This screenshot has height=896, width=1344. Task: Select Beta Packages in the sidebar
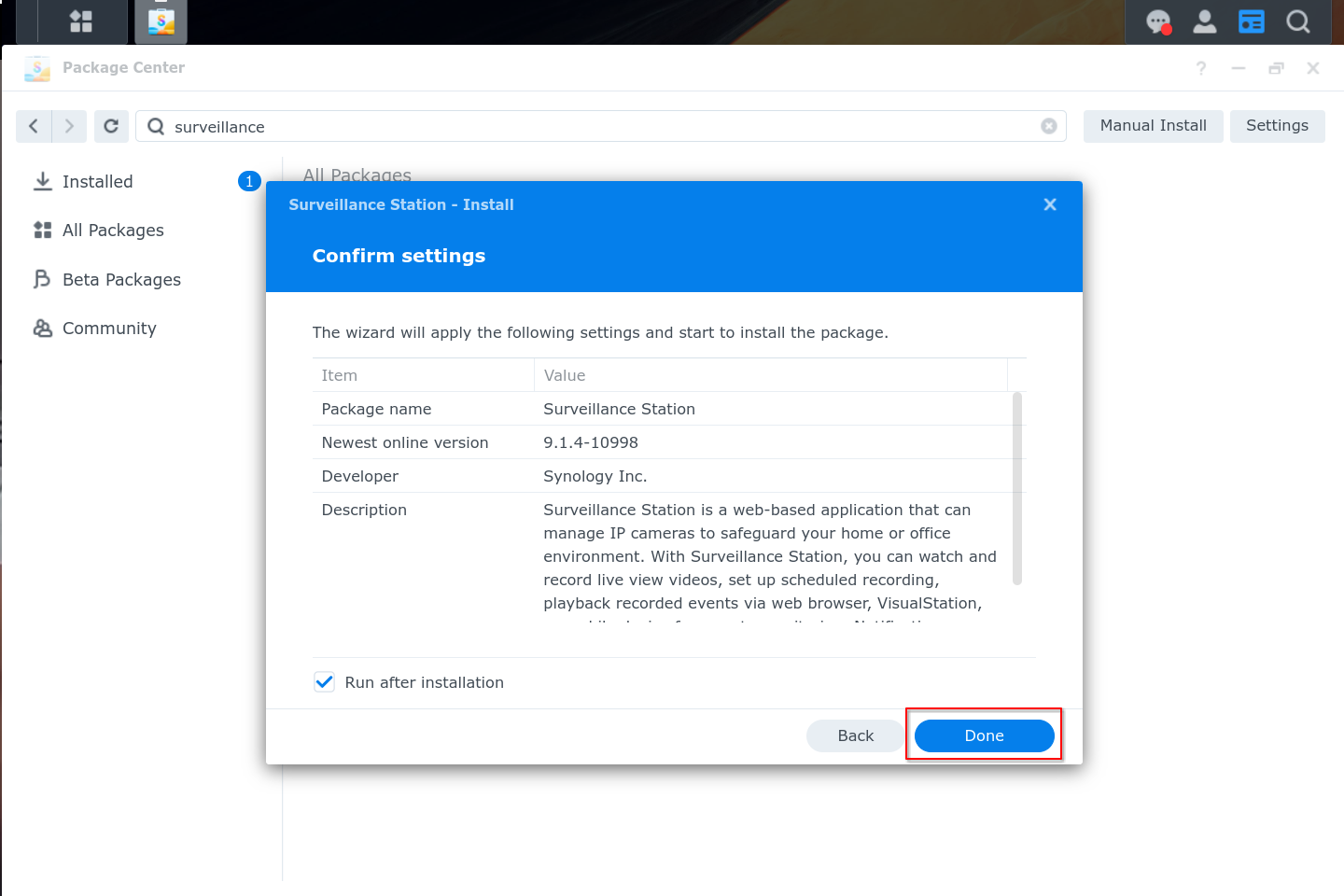point(121,280)
